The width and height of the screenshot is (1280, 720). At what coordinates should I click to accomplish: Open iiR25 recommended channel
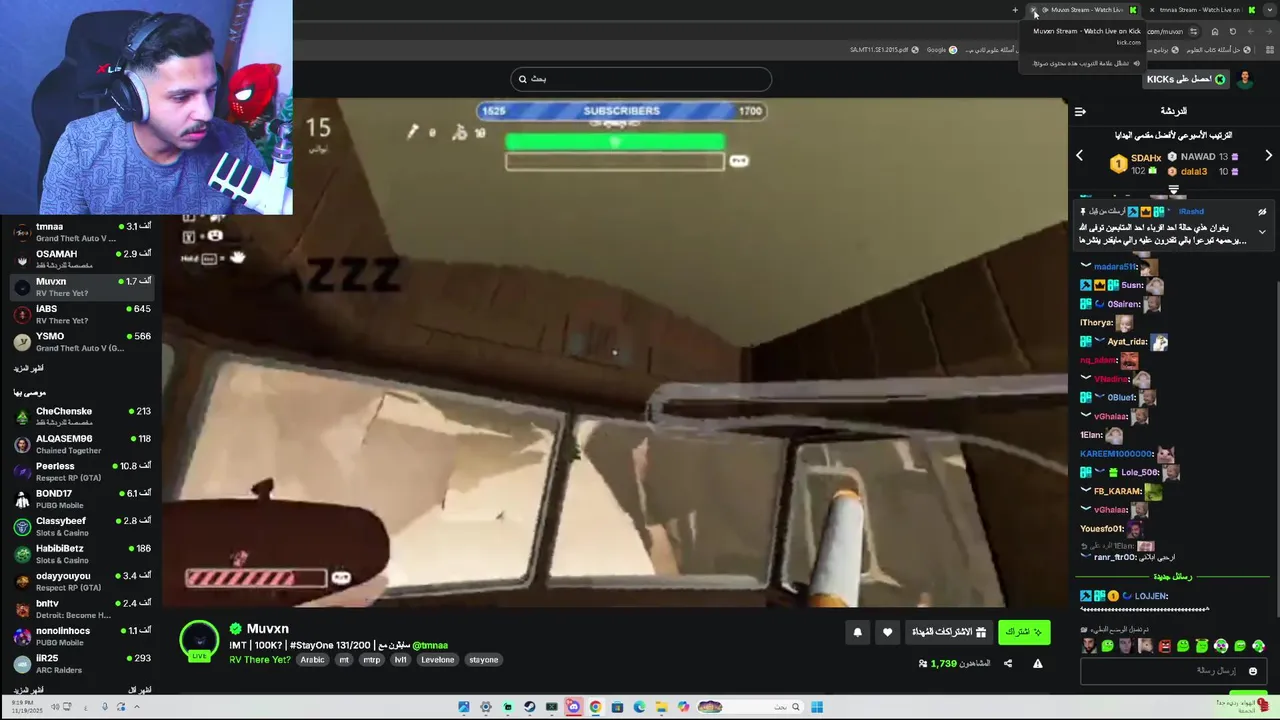80,664
